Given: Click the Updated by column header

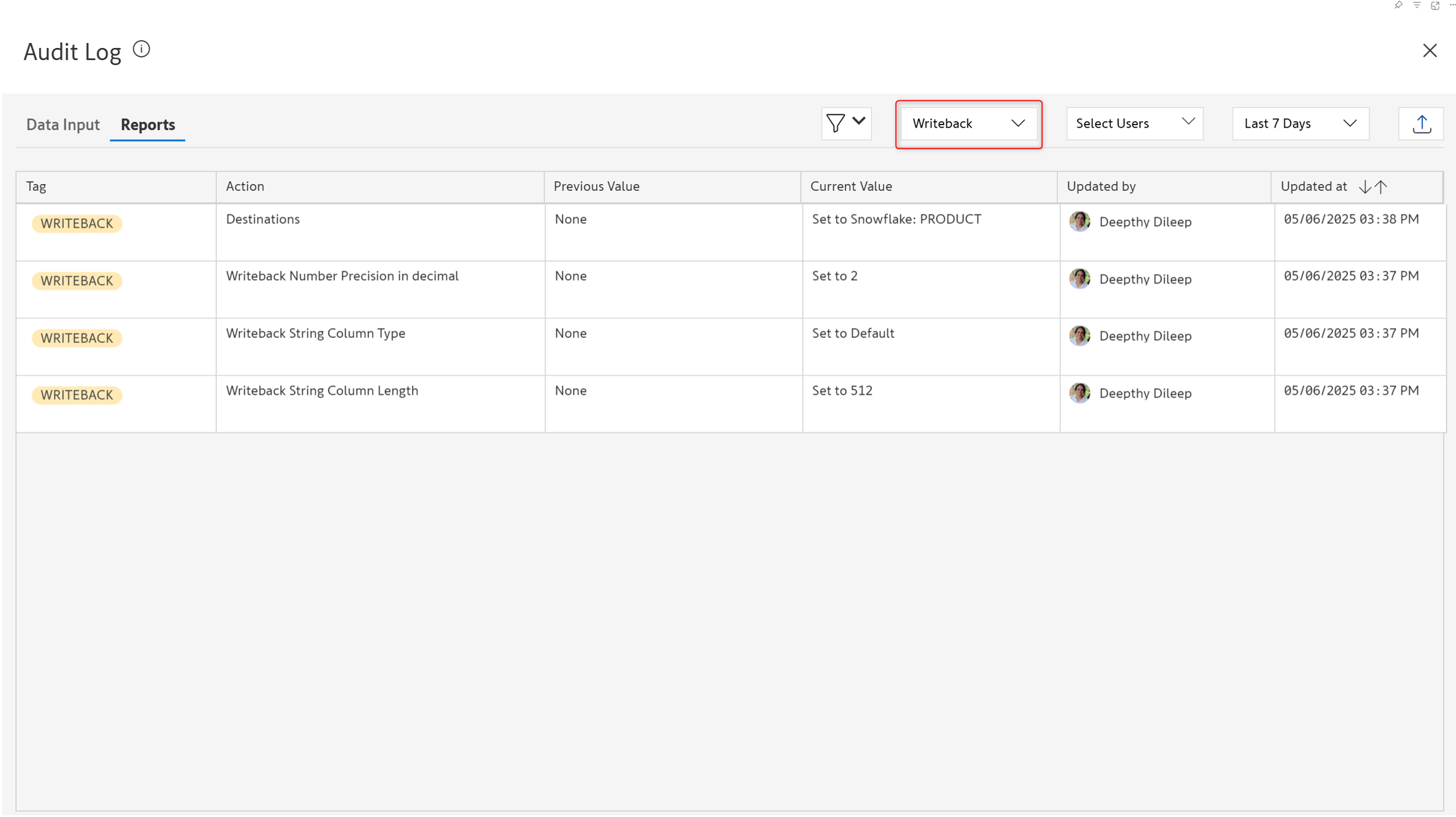Looking at the screenshot, I should pyautogui.click(x=1101, y=186).
